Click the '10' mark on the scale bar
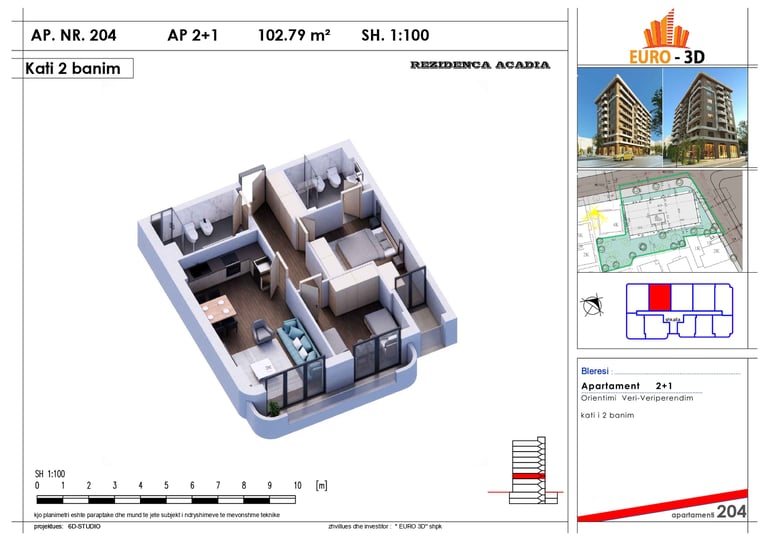Screen dimensions: 768x542 [x=297, y=486]
